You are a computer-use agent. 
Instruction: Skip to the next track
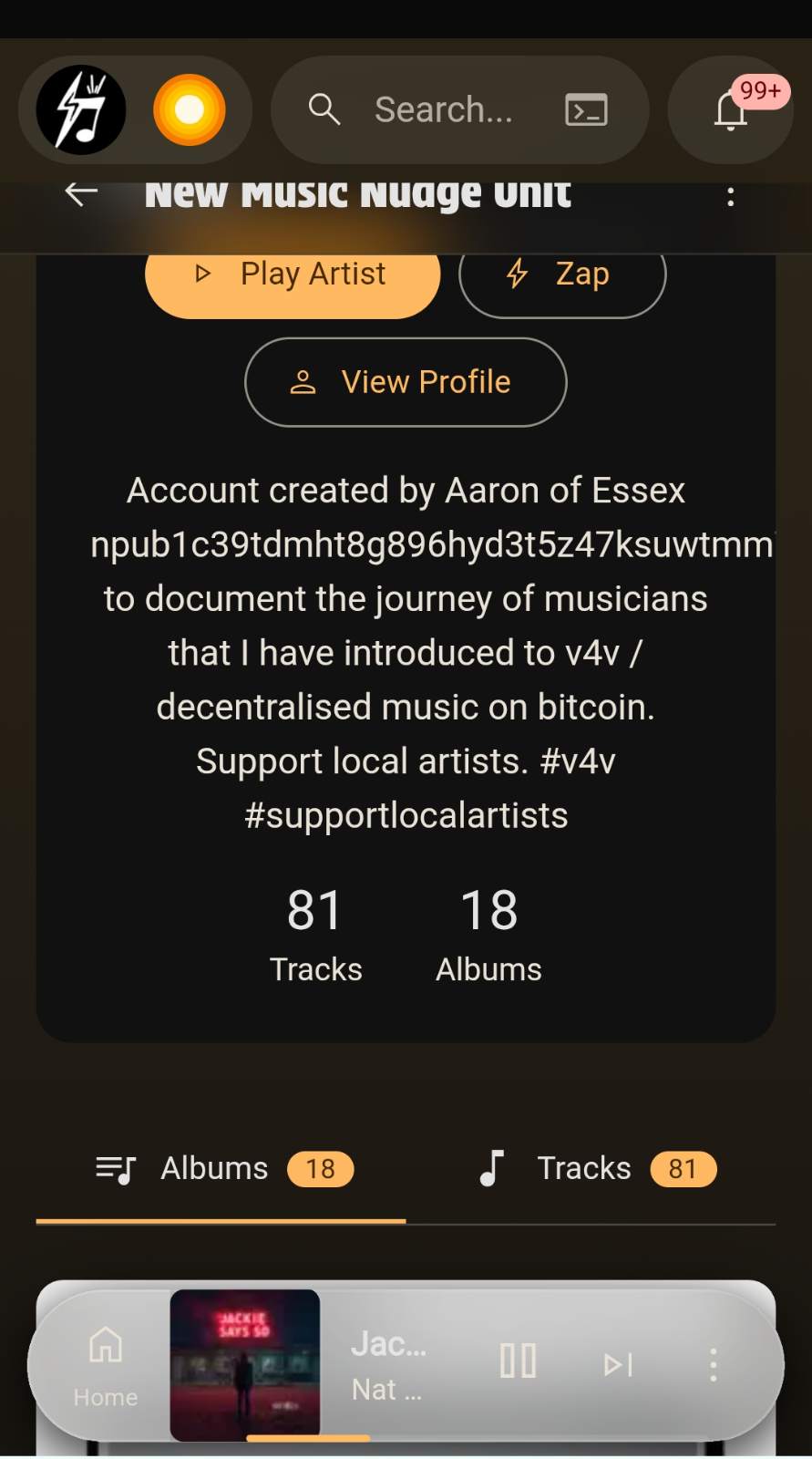tap(618, 1364)
